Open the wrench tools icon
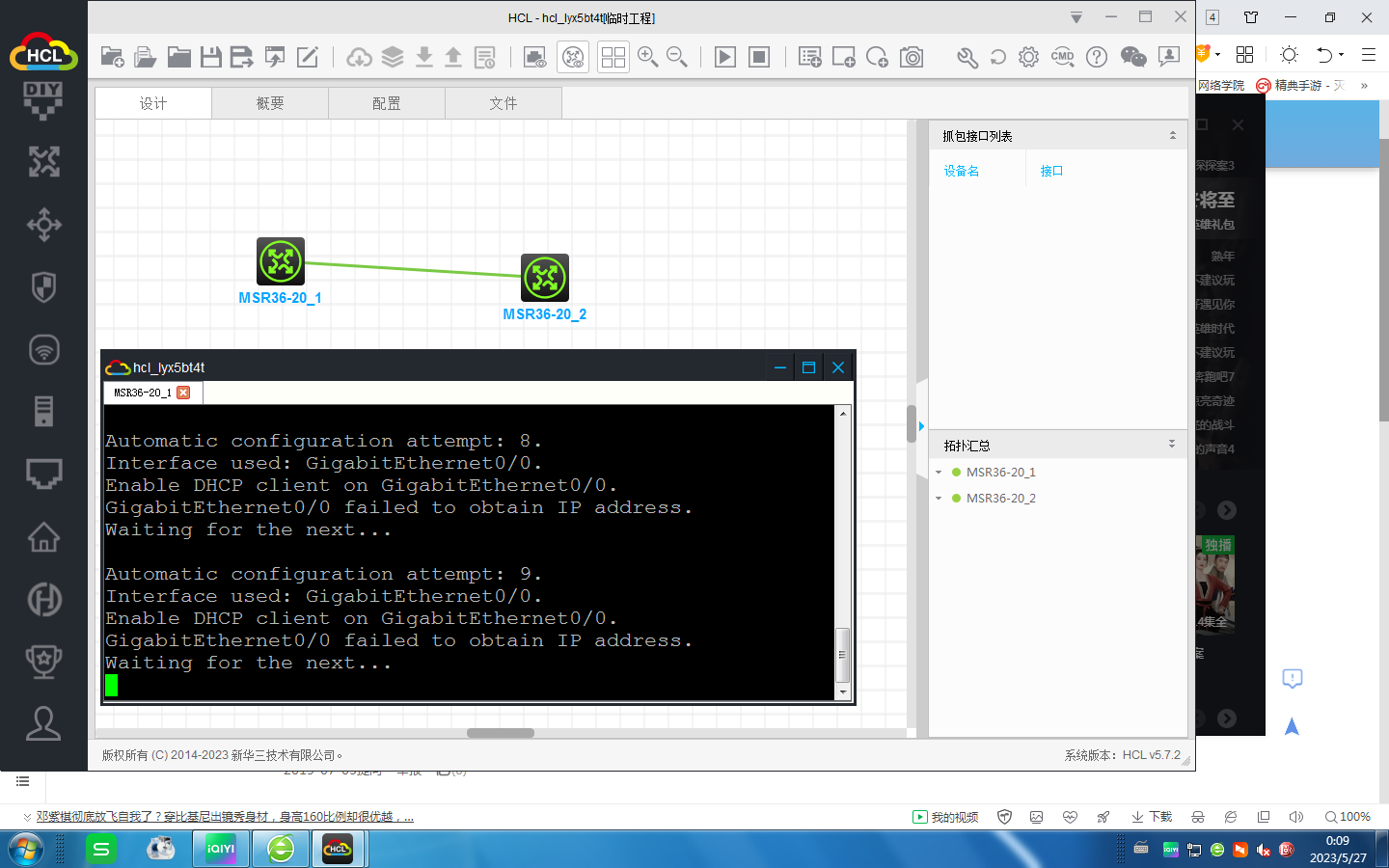 (x=967, y=57)
